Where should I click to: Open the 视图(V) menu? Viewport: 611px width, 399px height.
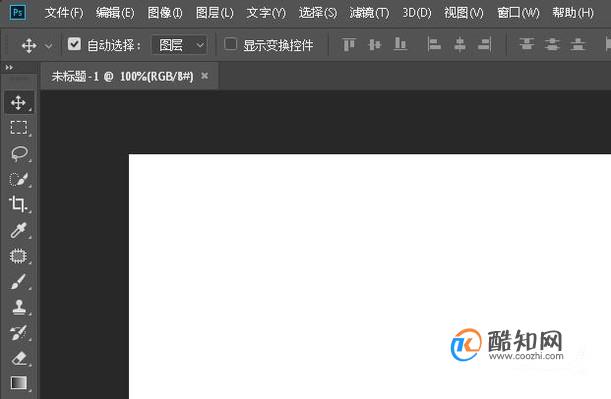point(464,13)
